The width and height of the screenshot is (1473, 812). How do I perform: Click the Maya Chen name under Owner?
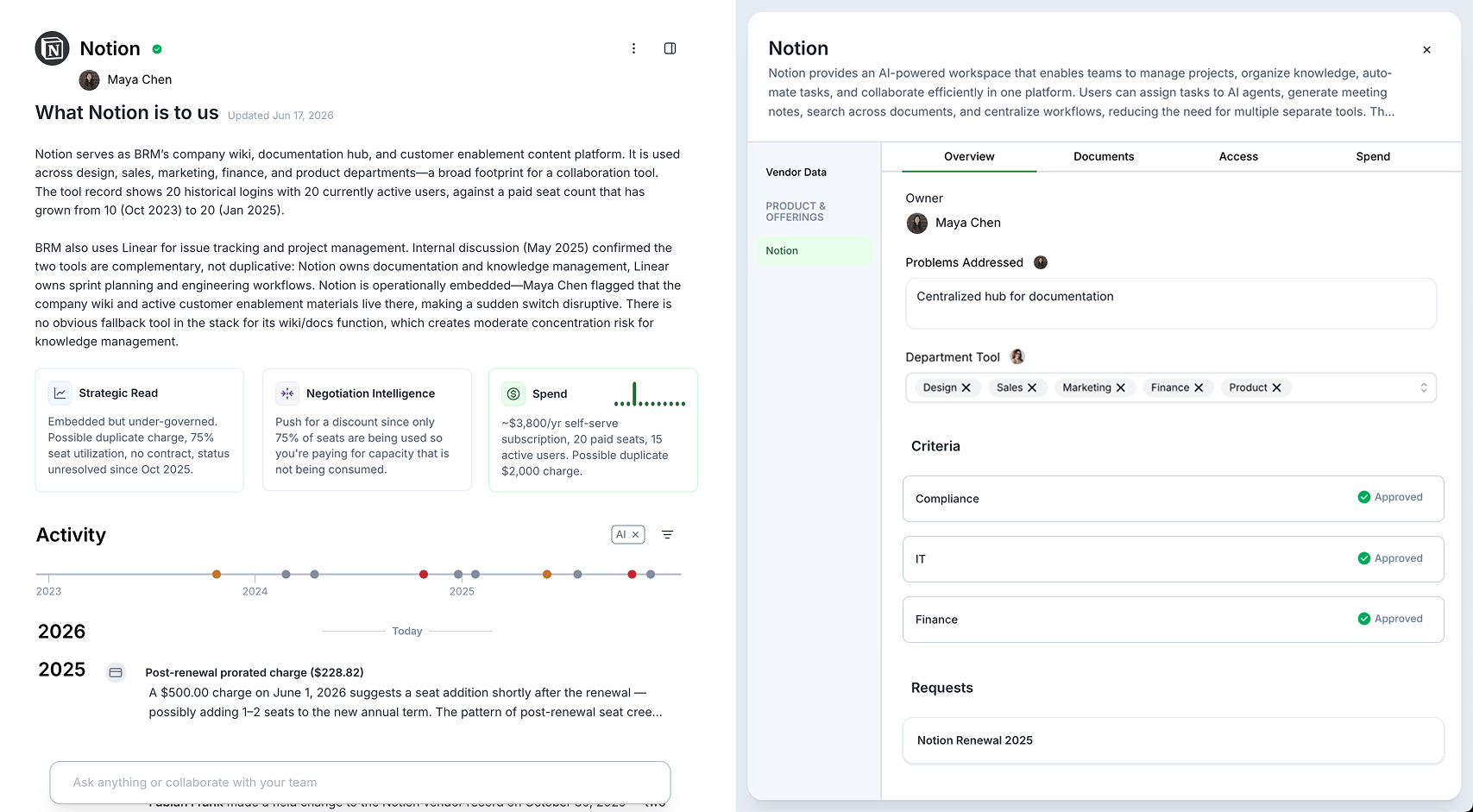click(x=968, y=223)
